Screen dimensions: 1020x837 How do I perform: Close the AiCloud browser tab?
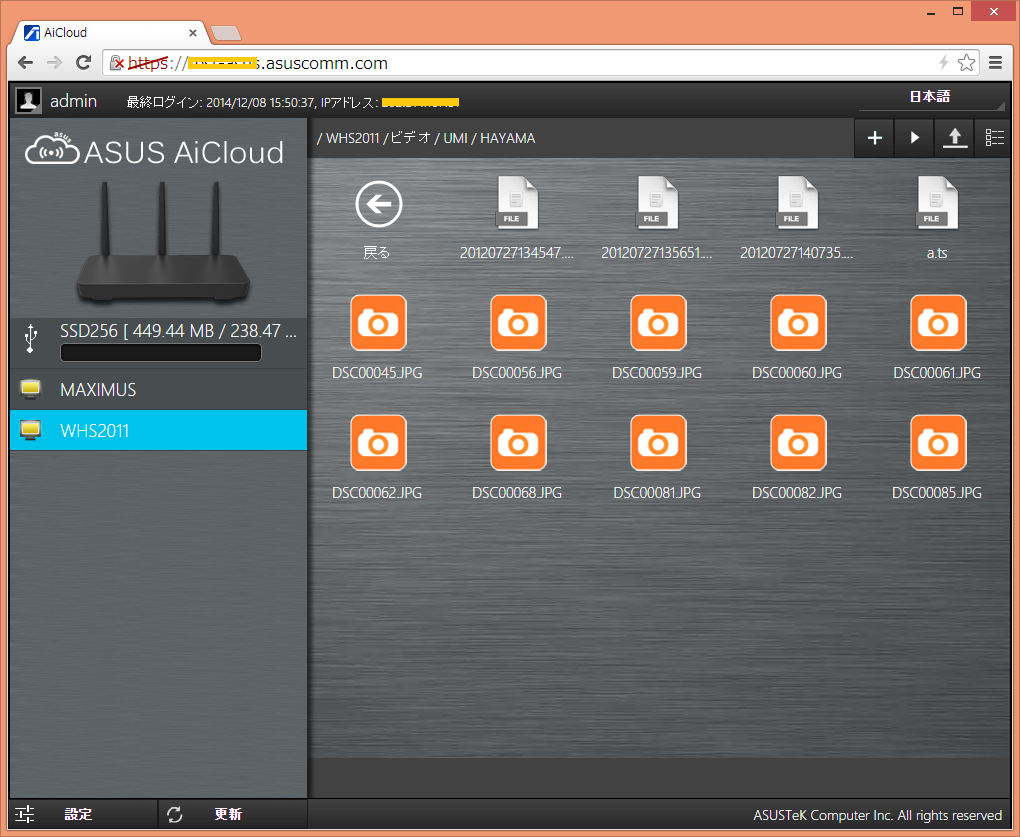193,33
